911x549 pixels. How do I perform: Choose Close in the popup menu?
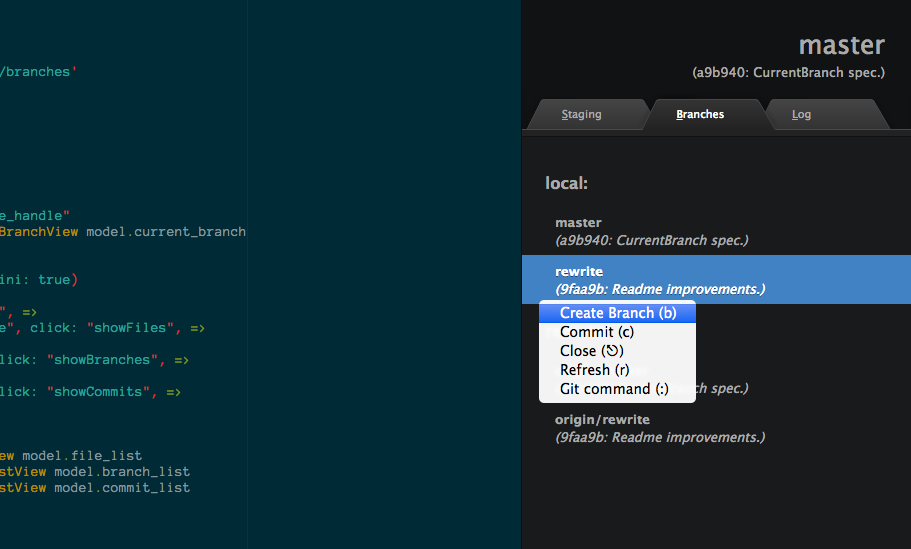click(617, 351)
